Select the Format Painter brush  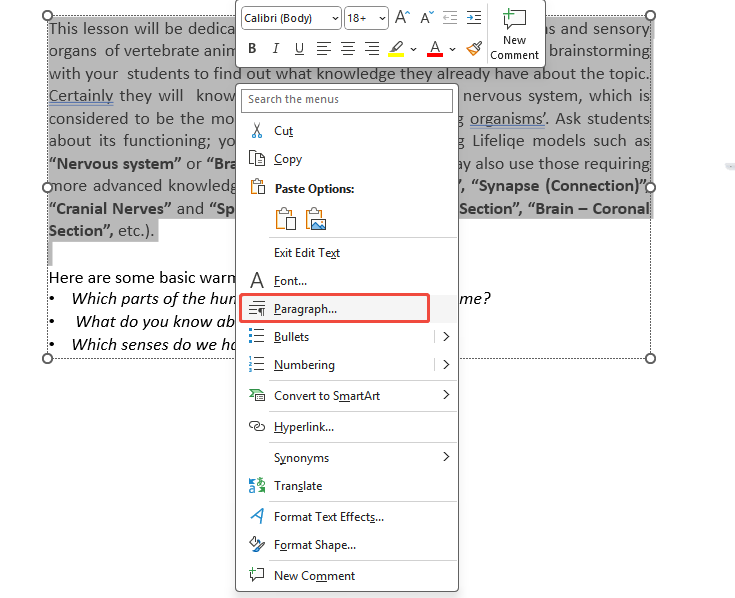point(474,48)
